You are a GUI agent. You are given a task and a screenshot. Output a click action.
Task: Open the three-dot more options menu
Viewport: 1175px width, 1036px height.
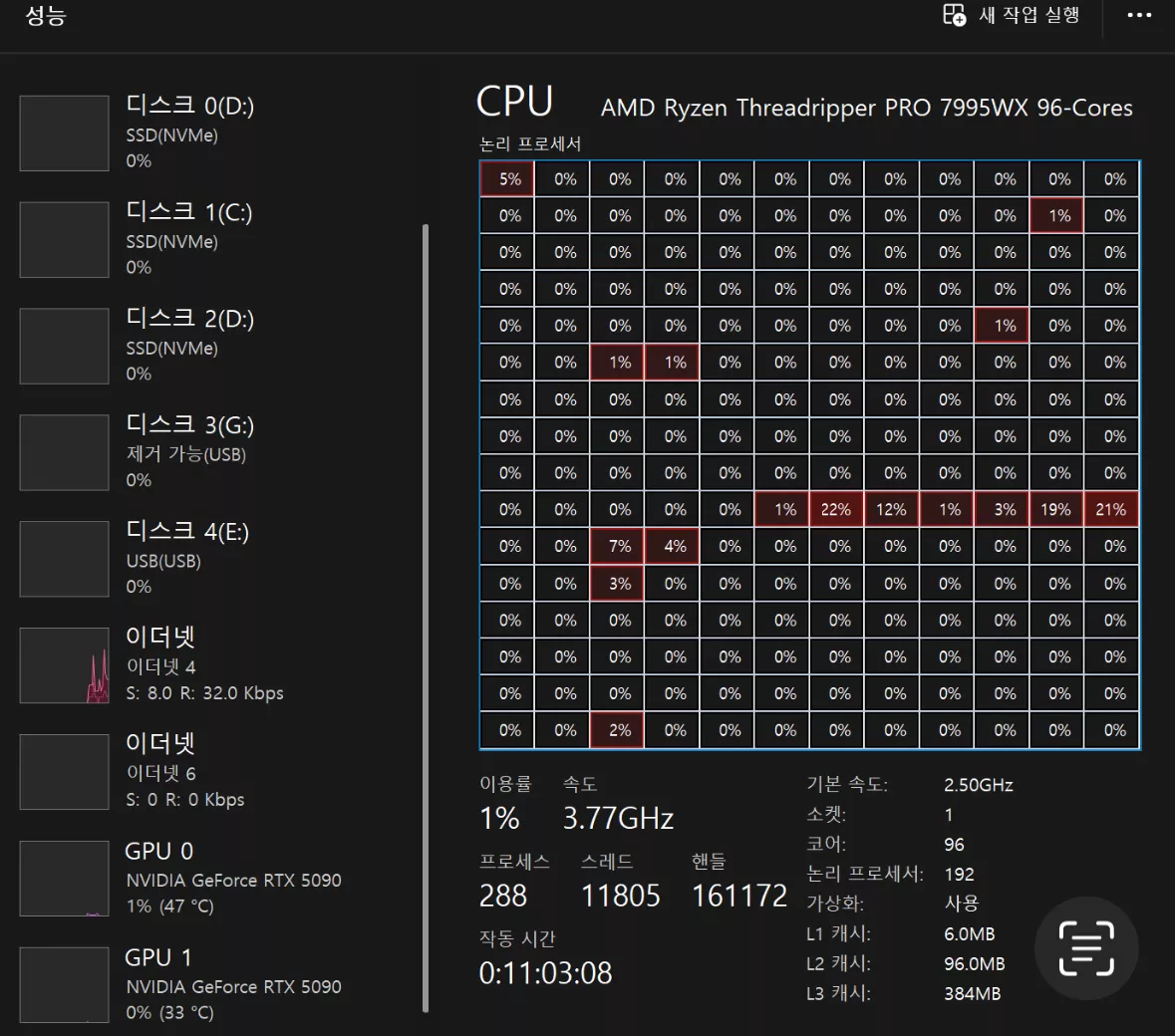pyautogui.click(x=1139, y=15)
